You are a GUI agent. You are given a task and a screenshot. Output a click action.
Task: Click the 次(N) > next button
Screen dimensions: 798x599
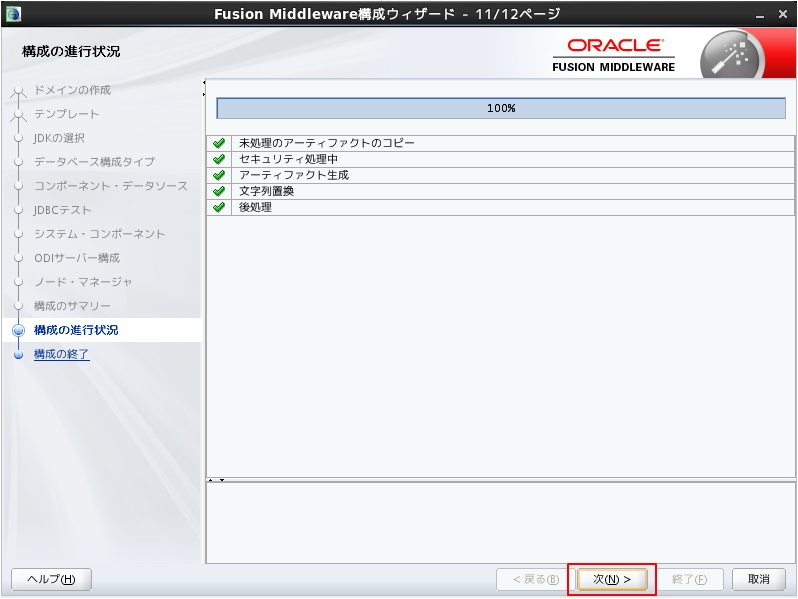point(612,579)
